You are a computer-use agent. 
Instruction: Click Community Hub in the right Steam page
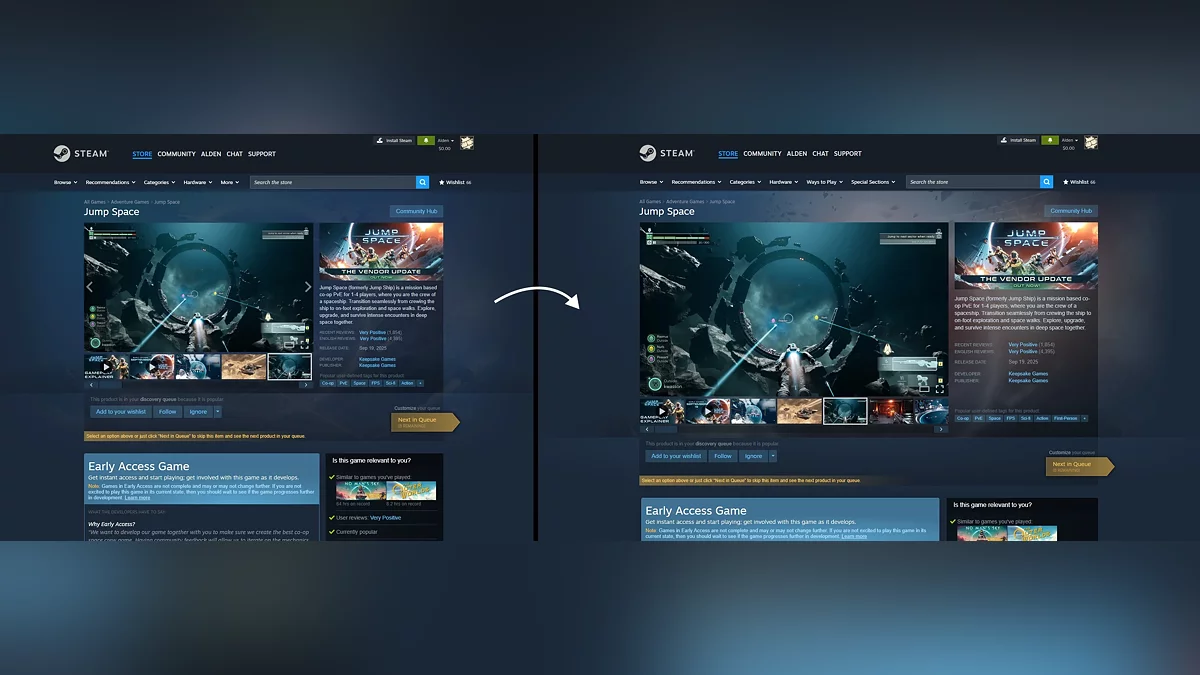1071,211
